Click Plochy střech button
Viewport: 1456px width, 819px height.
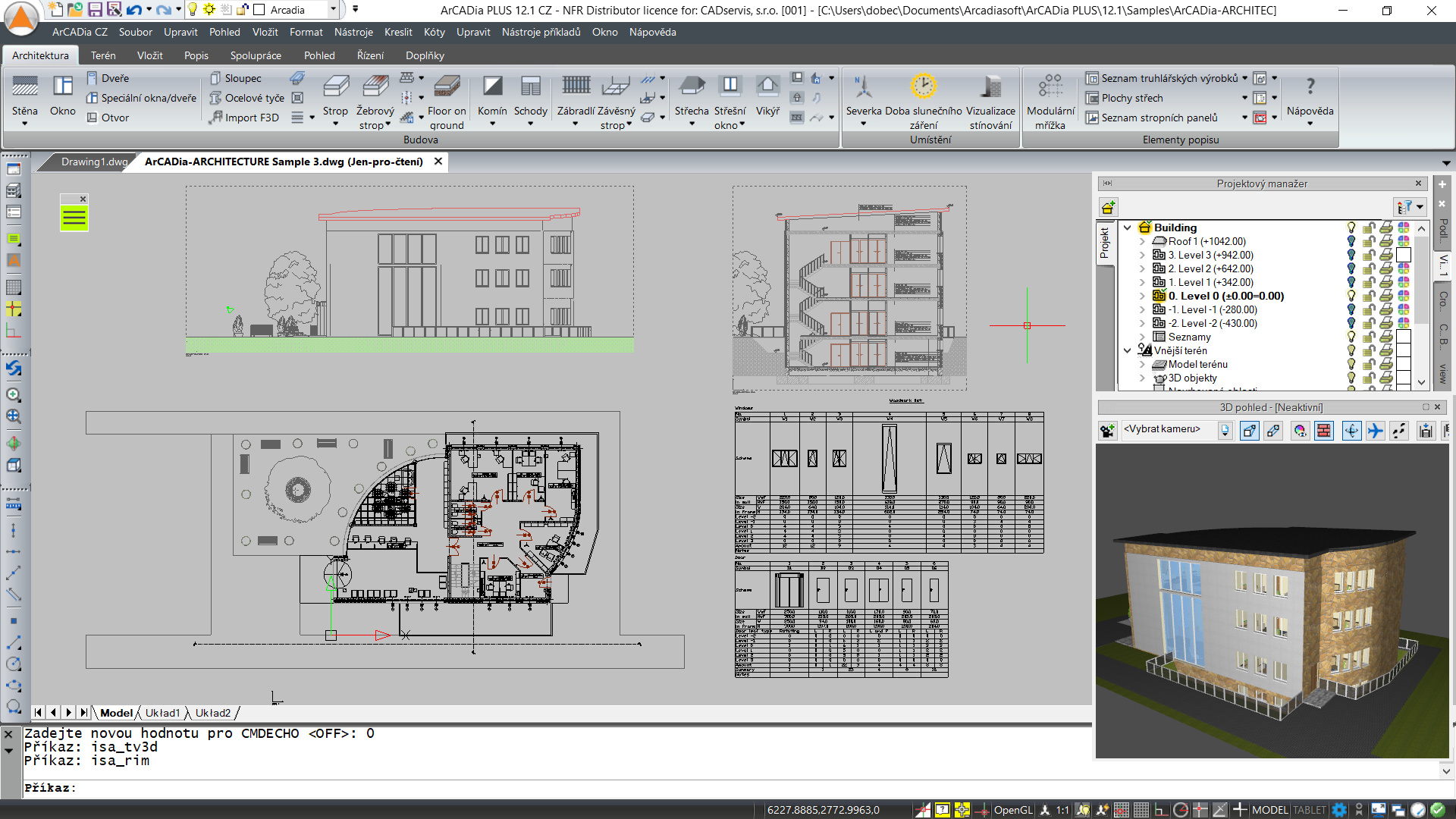point(1125,98)
